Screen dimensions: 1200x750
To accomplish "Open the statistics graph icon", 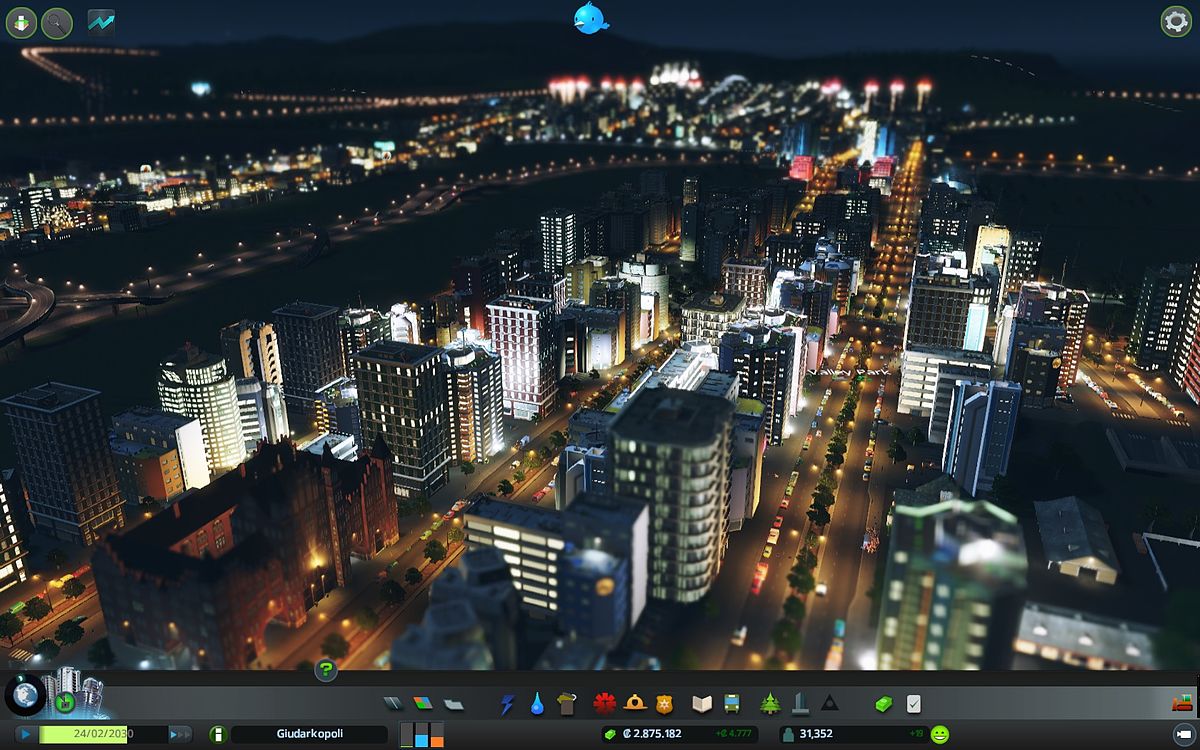I will pyautogui.click(x=101, y=21).
